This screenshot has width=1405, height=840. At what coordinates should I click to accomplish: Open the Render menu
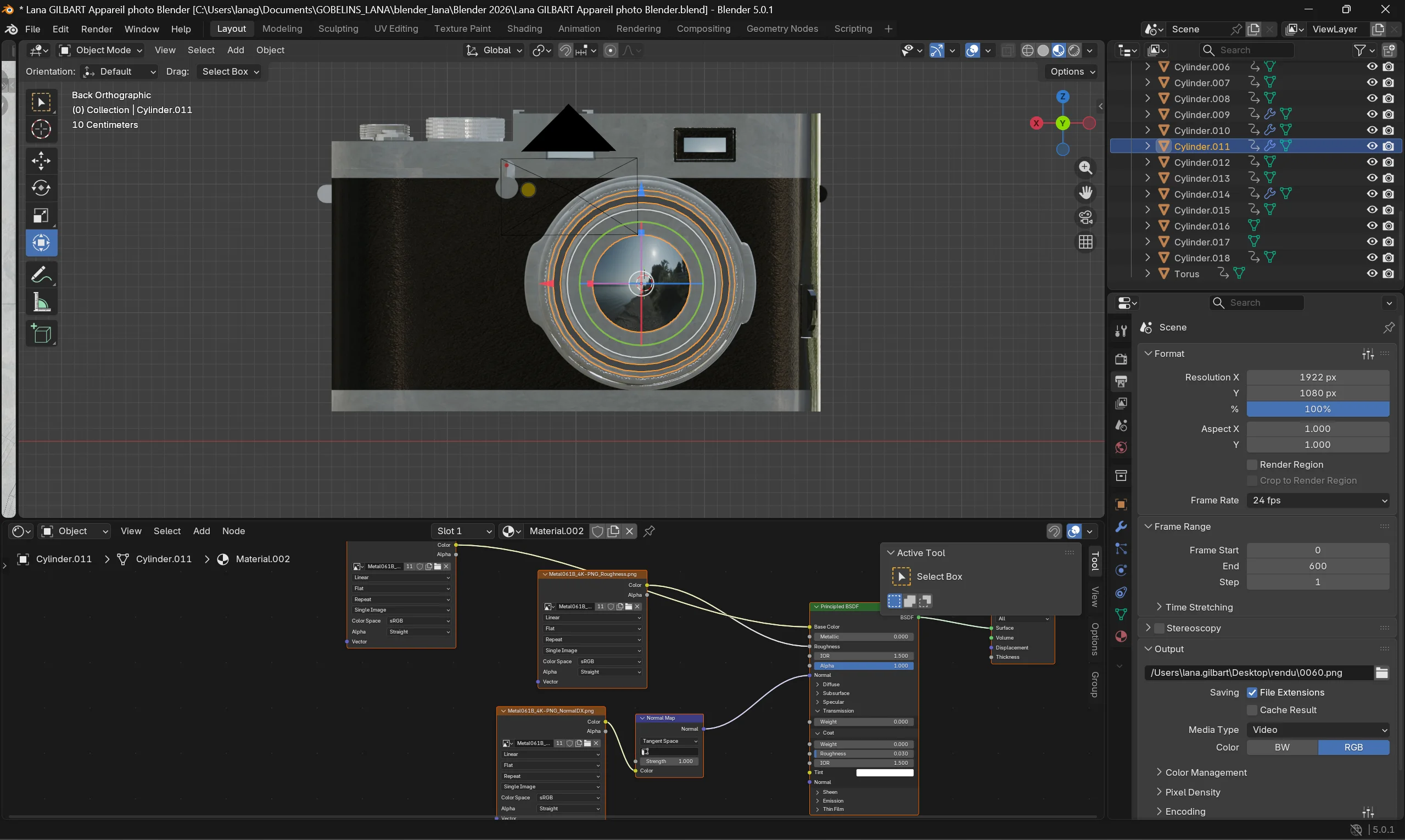pos(96,29)
